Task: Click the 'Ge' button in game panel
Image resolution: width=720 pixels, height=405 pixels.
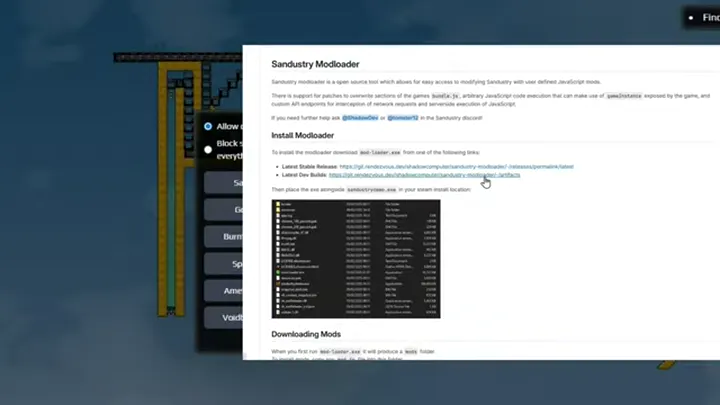Action: [x=224, y=210]
